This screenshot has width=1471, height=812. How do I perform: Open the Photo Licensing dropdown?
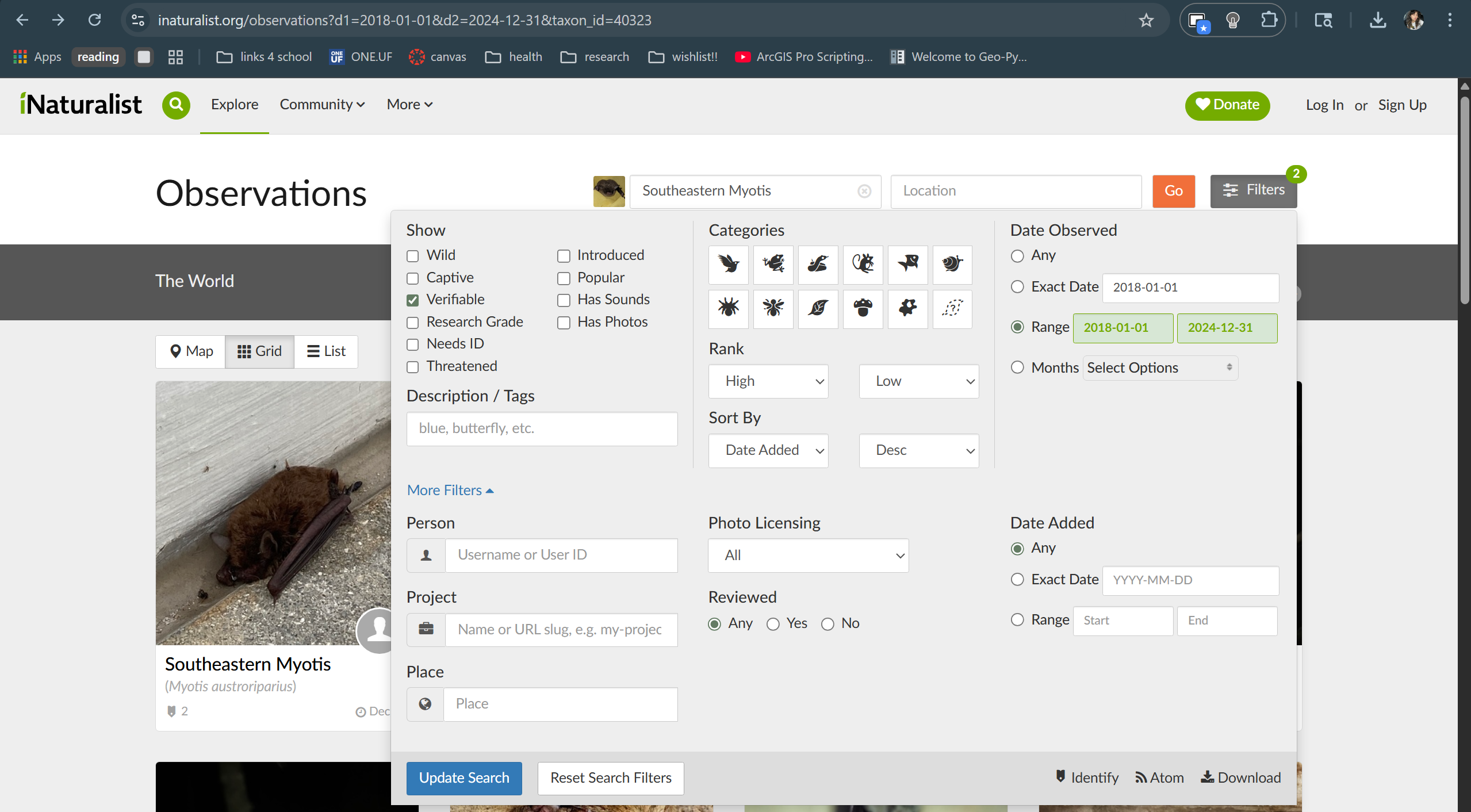807,555
